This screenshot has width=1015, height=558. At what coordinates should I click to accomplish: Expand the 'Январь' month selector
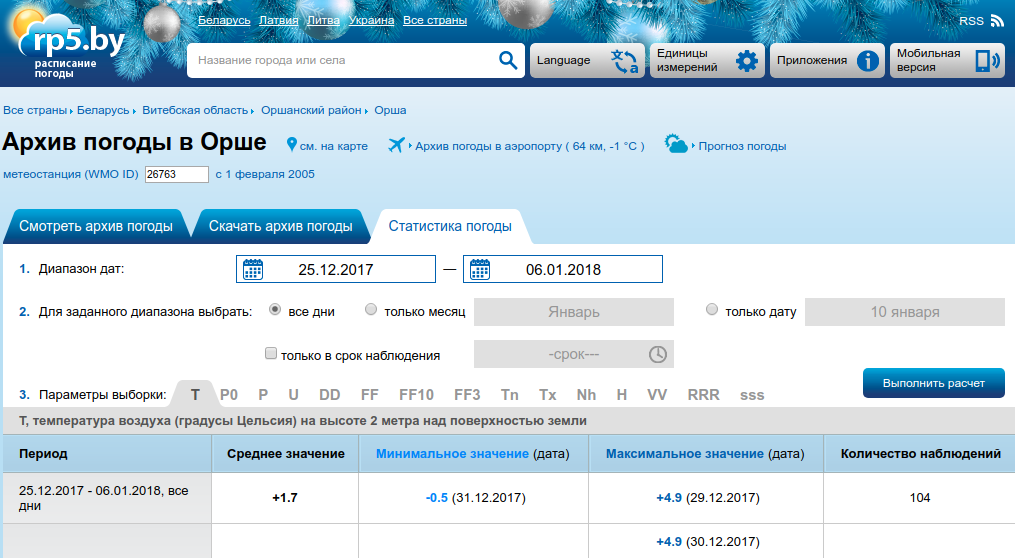click(x=573, y=312)
